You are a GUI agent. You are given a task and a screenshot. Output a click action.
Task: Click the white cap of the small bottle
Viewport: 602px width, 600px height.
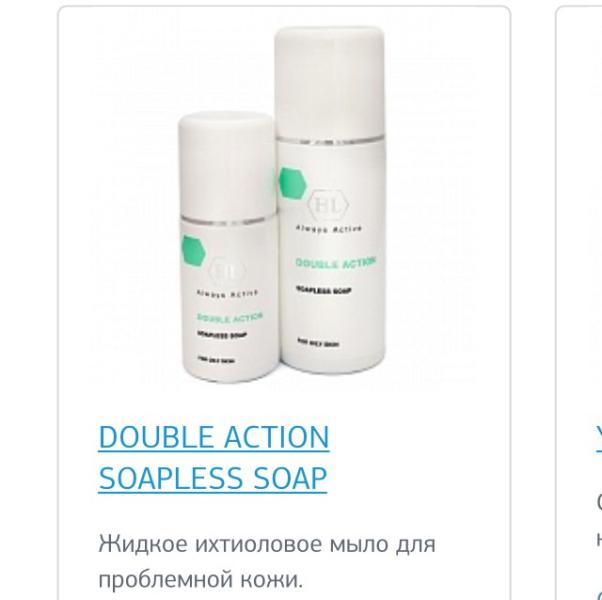(x=227, y=165)
